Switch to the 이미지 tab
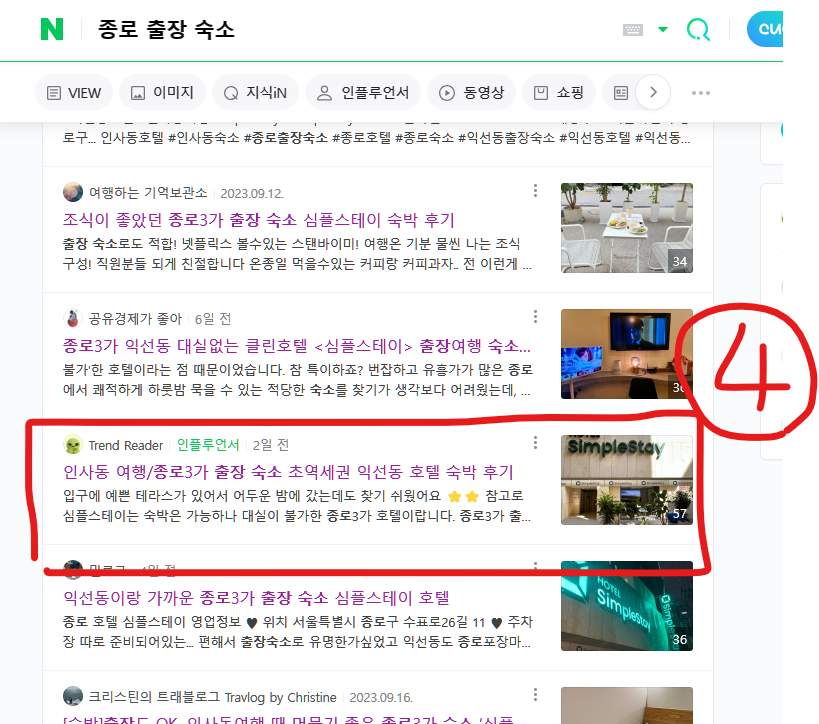Image resolution: width=819 pixels, height=724 pixels. point(162,93)
